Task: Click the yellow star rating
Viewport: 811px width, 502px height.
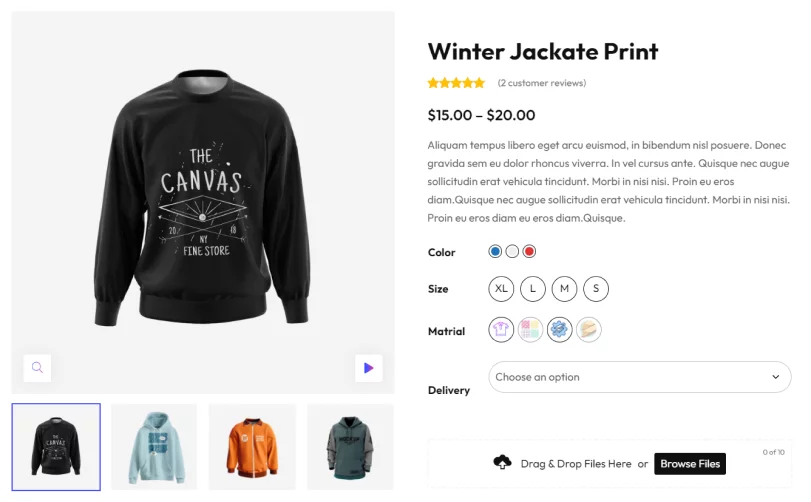Action: point(456,83)
